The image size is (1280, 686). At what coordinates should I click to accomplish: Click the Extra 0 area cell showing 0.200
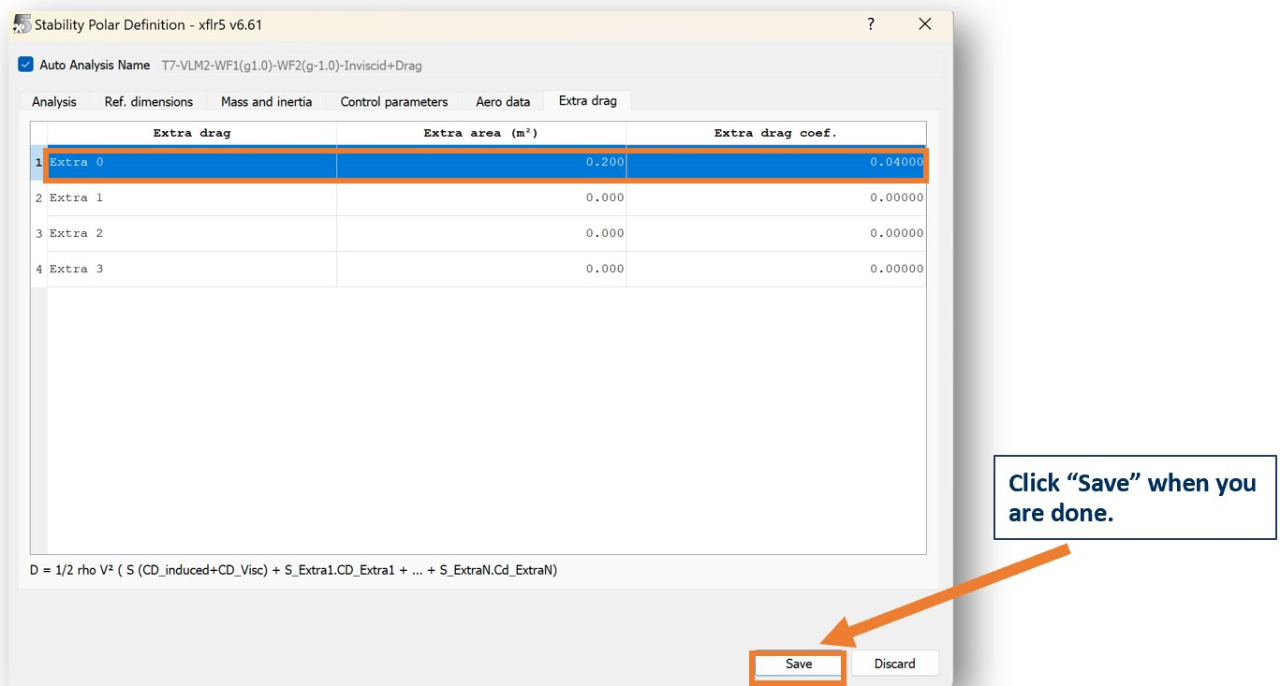[481, 163]
